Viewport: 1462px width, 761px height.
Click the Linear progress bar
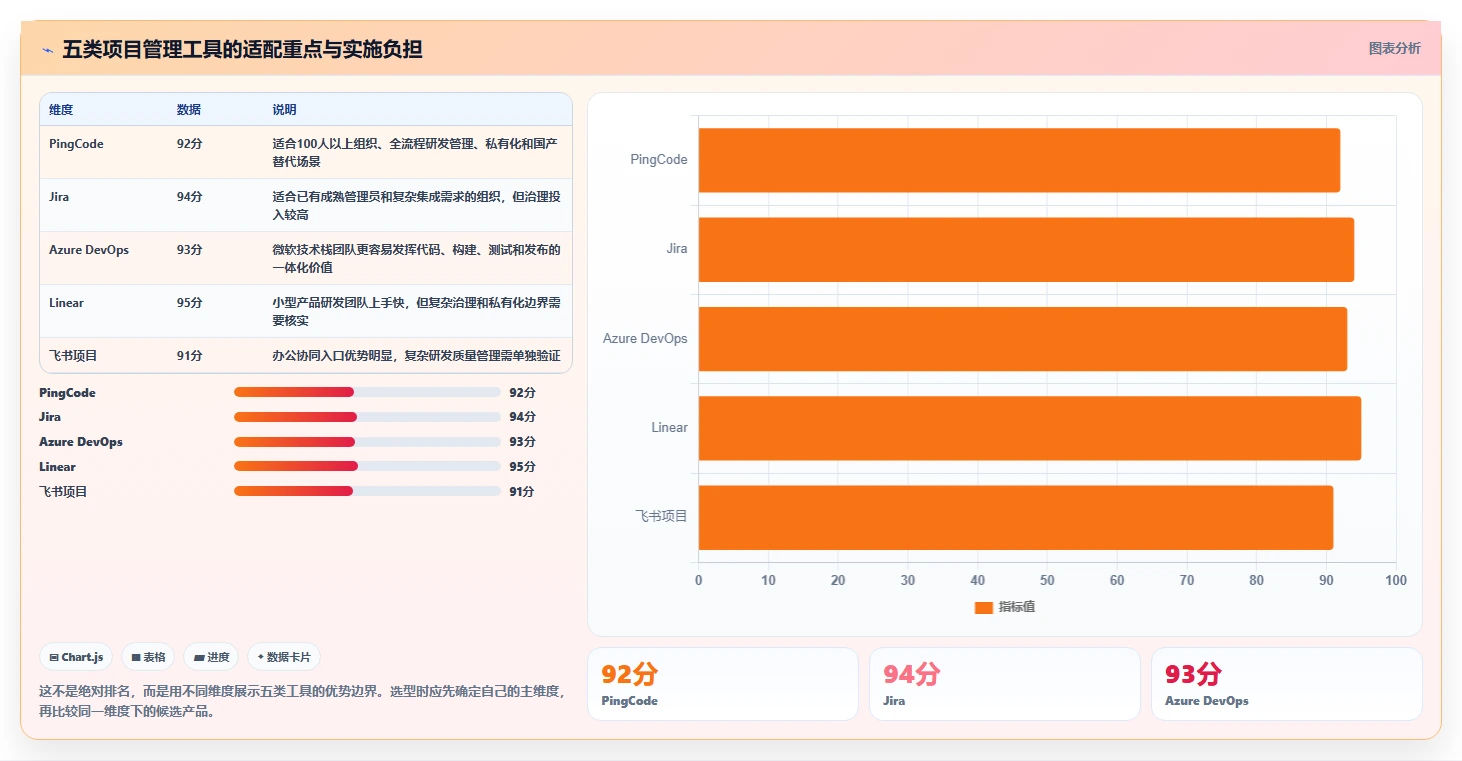(x=367, y=466)
